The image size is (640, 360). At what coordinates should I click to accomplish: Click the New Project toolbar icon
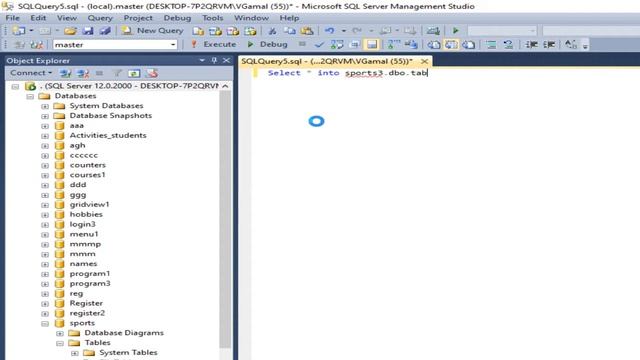tap(18, 31)
